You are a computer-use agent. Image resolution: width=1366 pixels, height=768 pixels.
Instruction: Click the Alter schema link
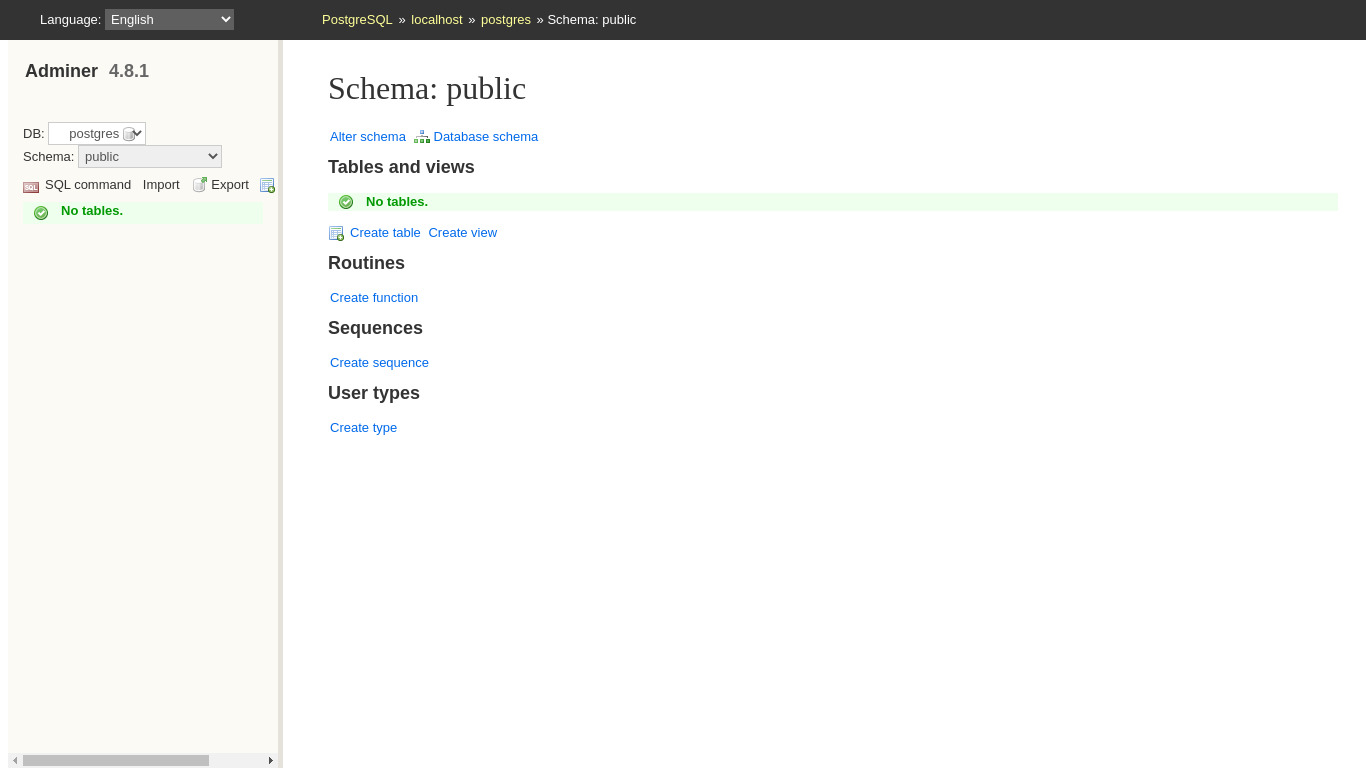368,137
